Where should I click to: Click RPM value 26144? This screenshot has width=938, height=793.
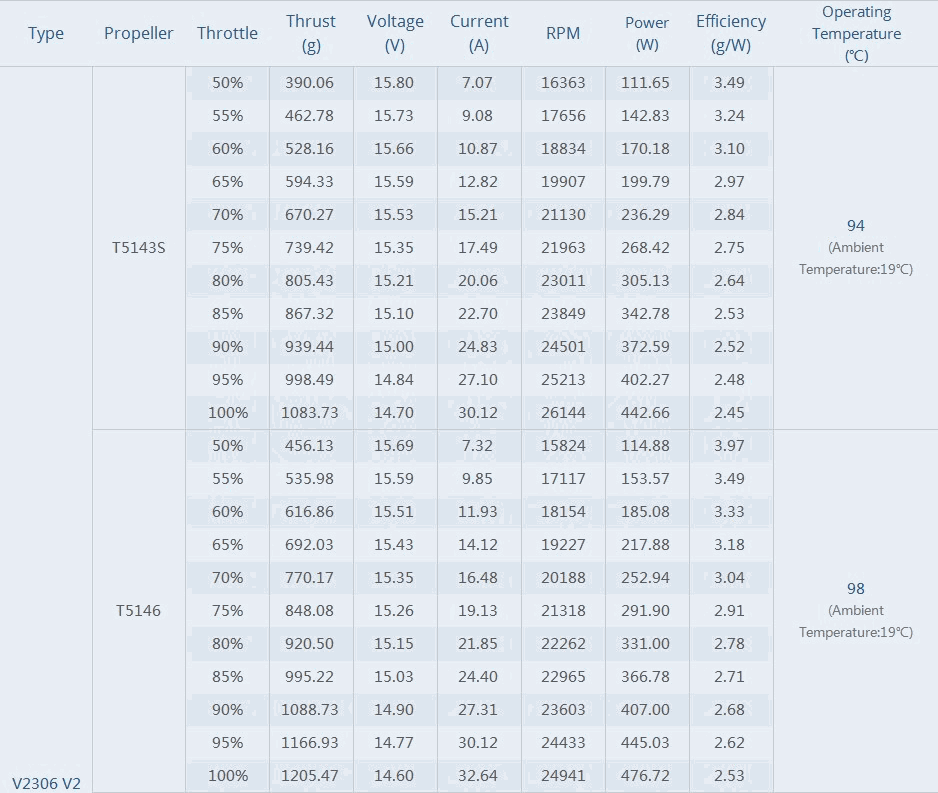[563, 413]
